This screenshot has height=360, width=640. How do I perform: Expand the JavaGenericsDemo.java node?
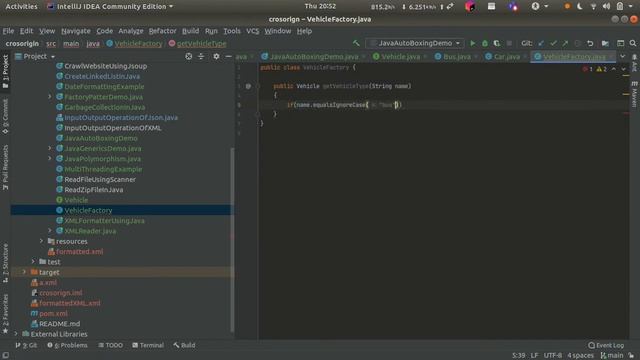tap(50, 148)
